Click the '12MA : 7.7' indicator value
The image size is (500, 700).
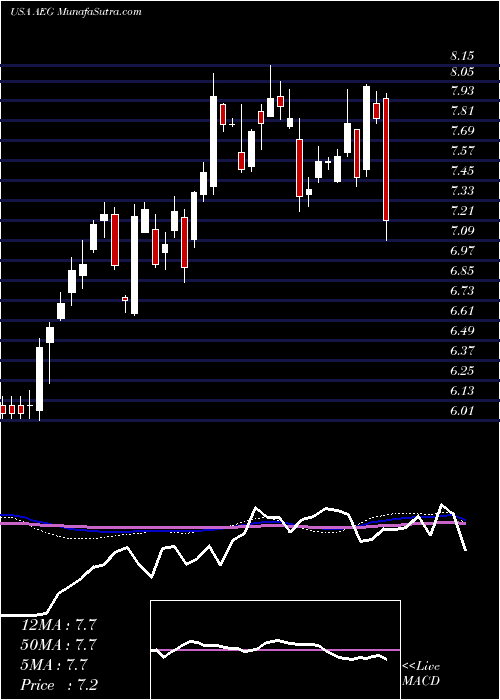pyautogui.click(x=58, y=625)
